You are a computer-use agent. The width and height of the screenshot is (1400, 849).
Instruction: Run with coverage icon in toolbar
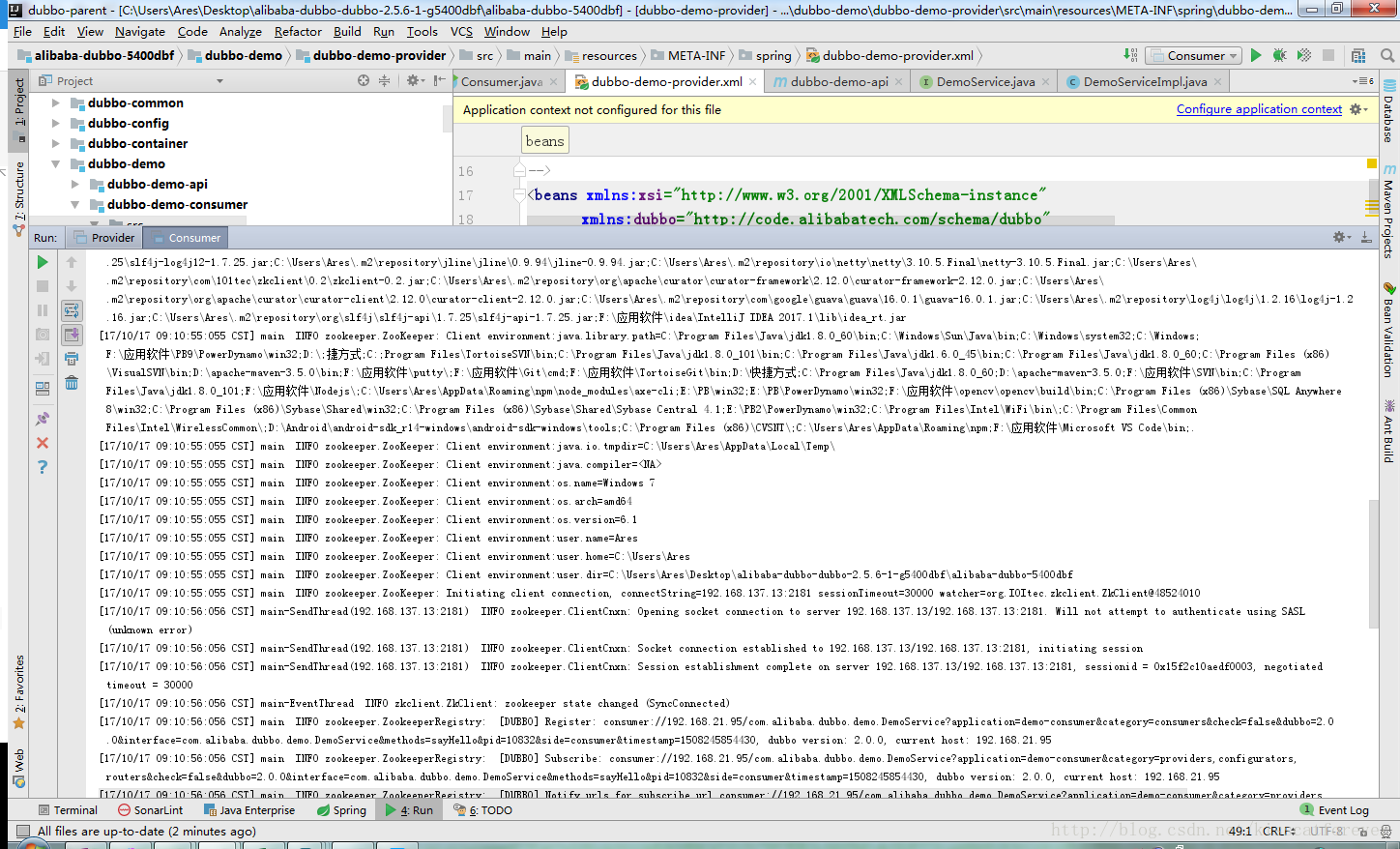tap(1303, 55)
